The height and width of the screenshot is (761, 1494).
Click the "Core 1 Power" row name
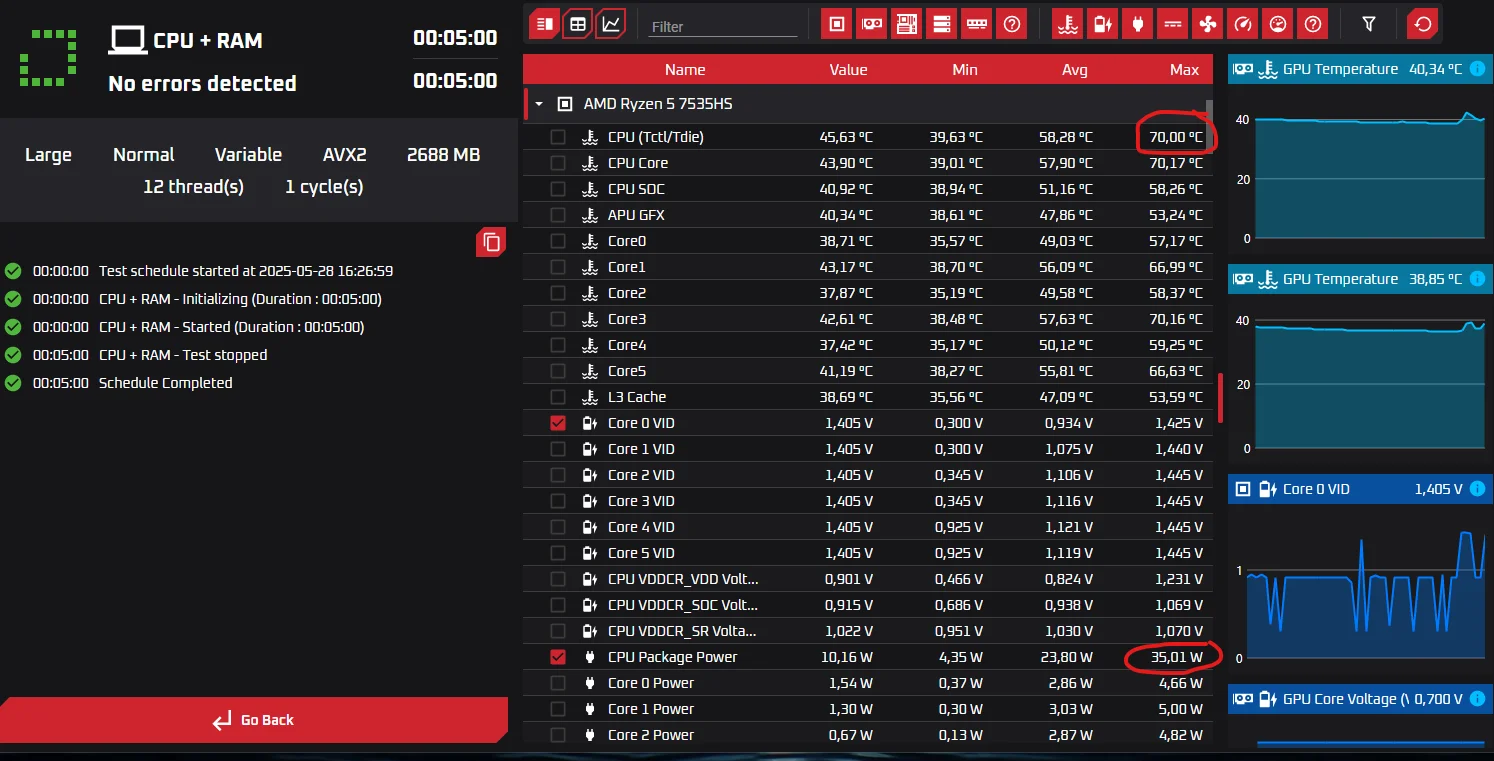pos(651,709)
